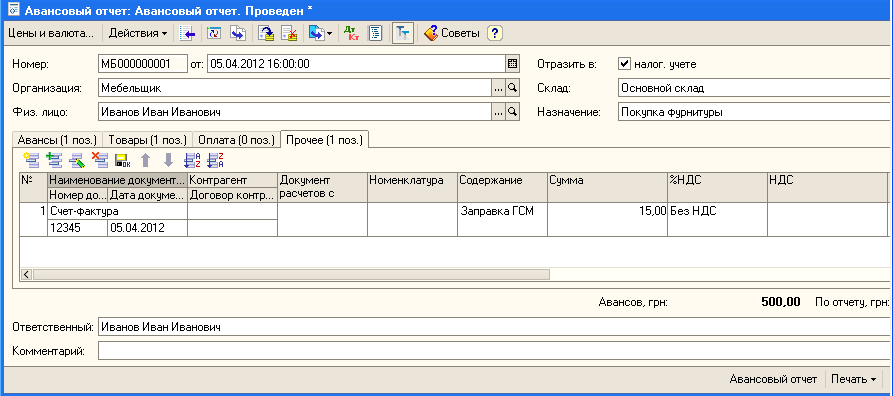Click the Номер input field
Image resolution: width=893 pixels, height=396 pixels.
[143, 64]
